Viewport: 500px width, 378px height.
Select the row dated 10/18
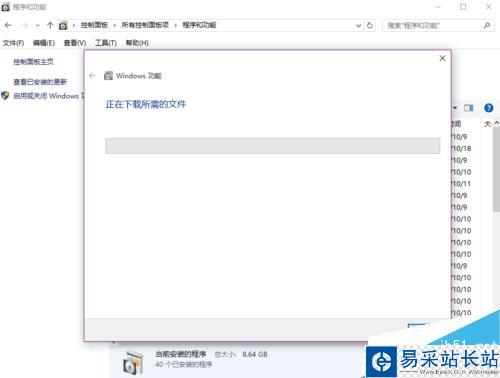click(x=461, y=149)
